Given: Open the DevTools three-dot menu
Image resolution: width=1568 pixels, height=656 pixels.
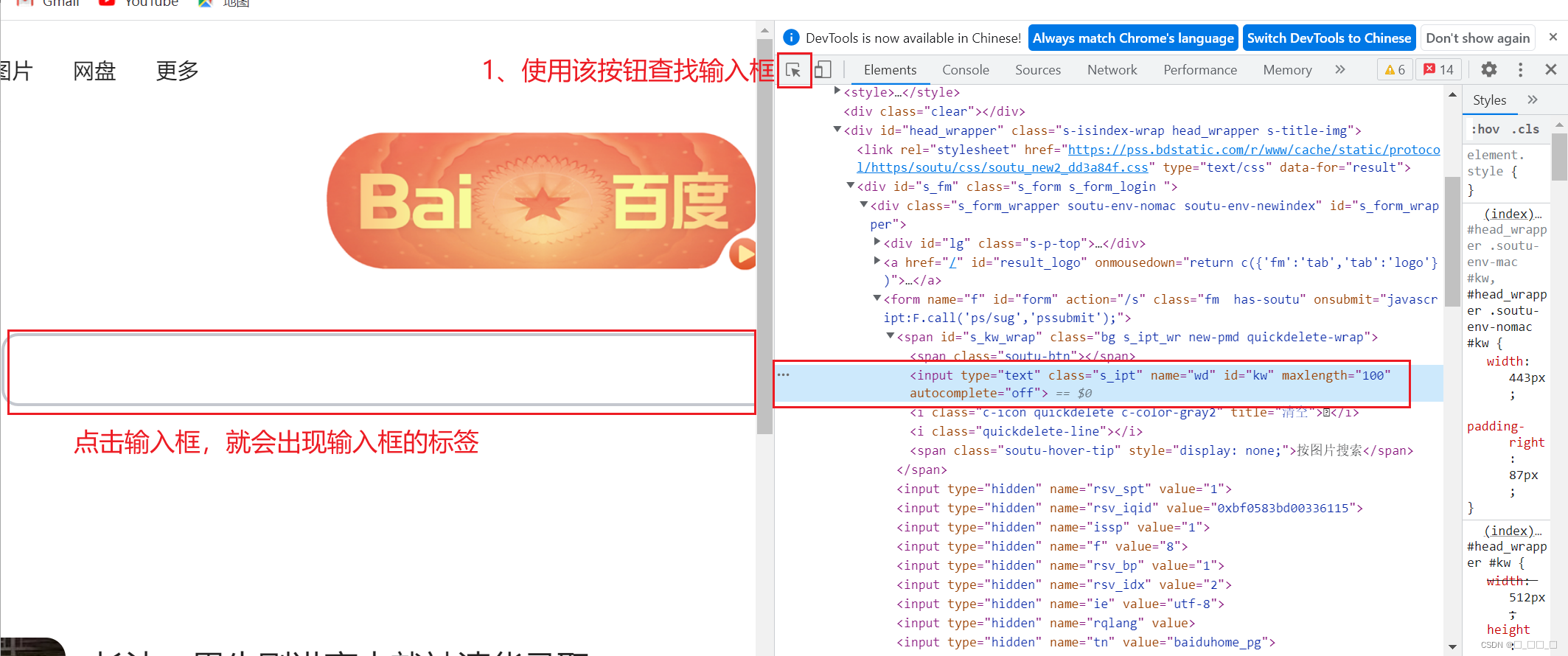Looking at the screenshot, I should tap(1520, 69).
